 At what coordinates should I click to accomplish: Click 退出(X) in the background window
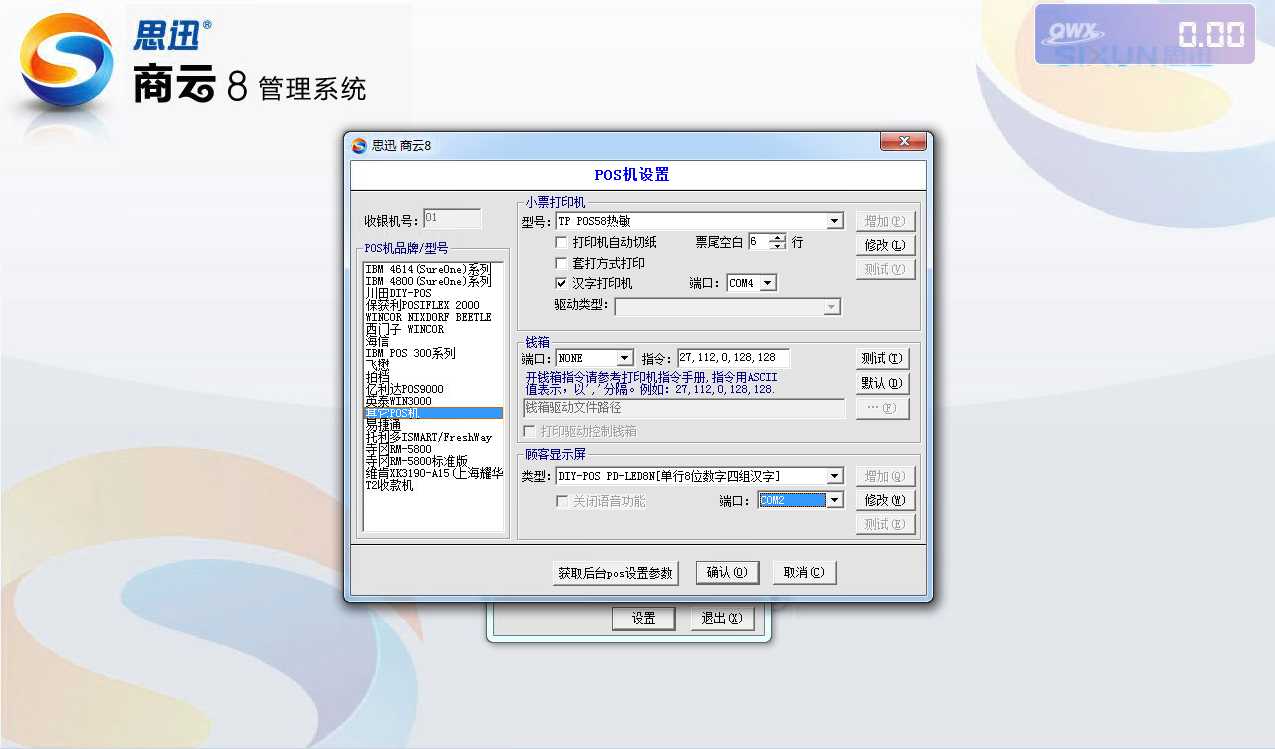(722, 619)
